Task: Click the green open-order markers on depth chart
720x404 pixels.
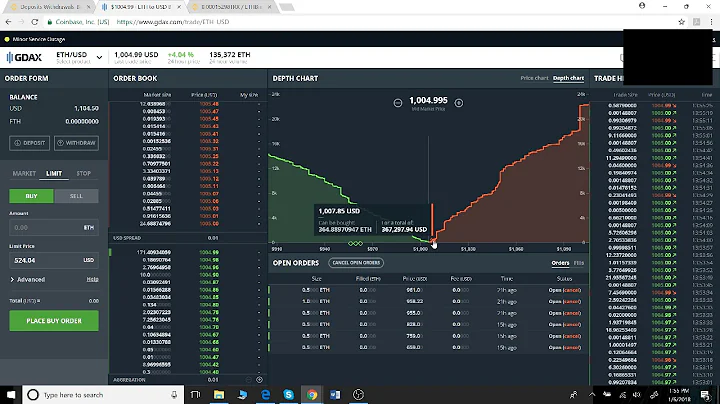Action: [355, 243]
